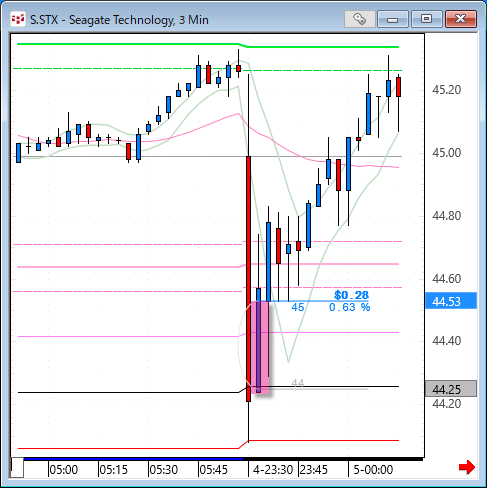Click the chart link chain icon

pos(360,19)
